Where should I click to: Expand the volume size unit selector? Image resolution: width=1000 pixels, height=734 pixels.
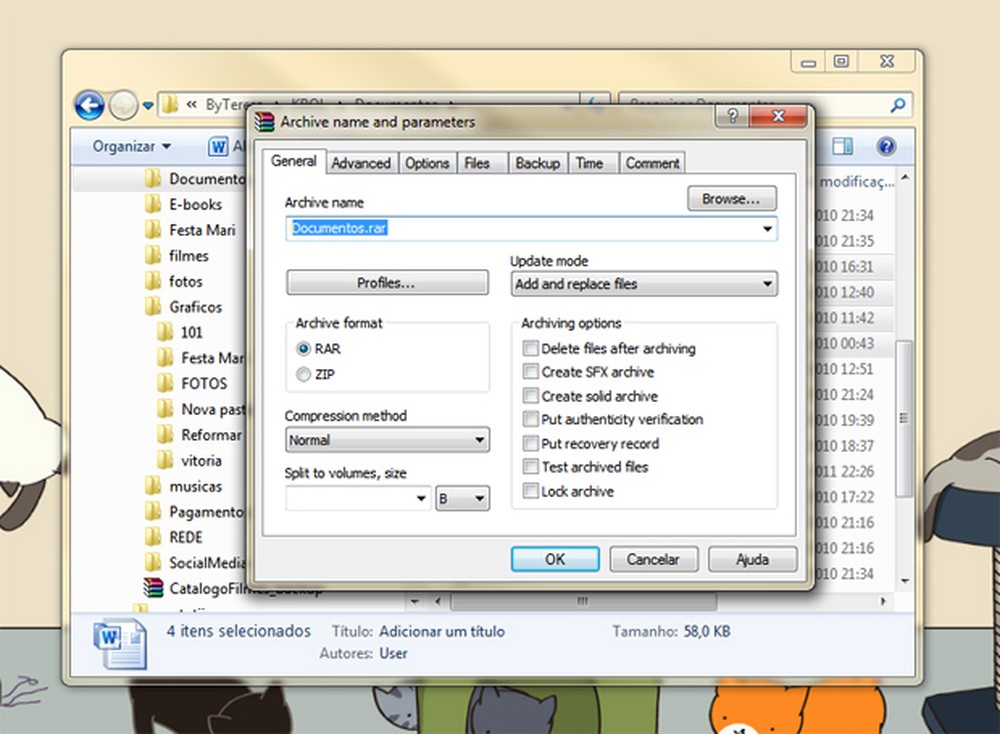pos(477,498)
